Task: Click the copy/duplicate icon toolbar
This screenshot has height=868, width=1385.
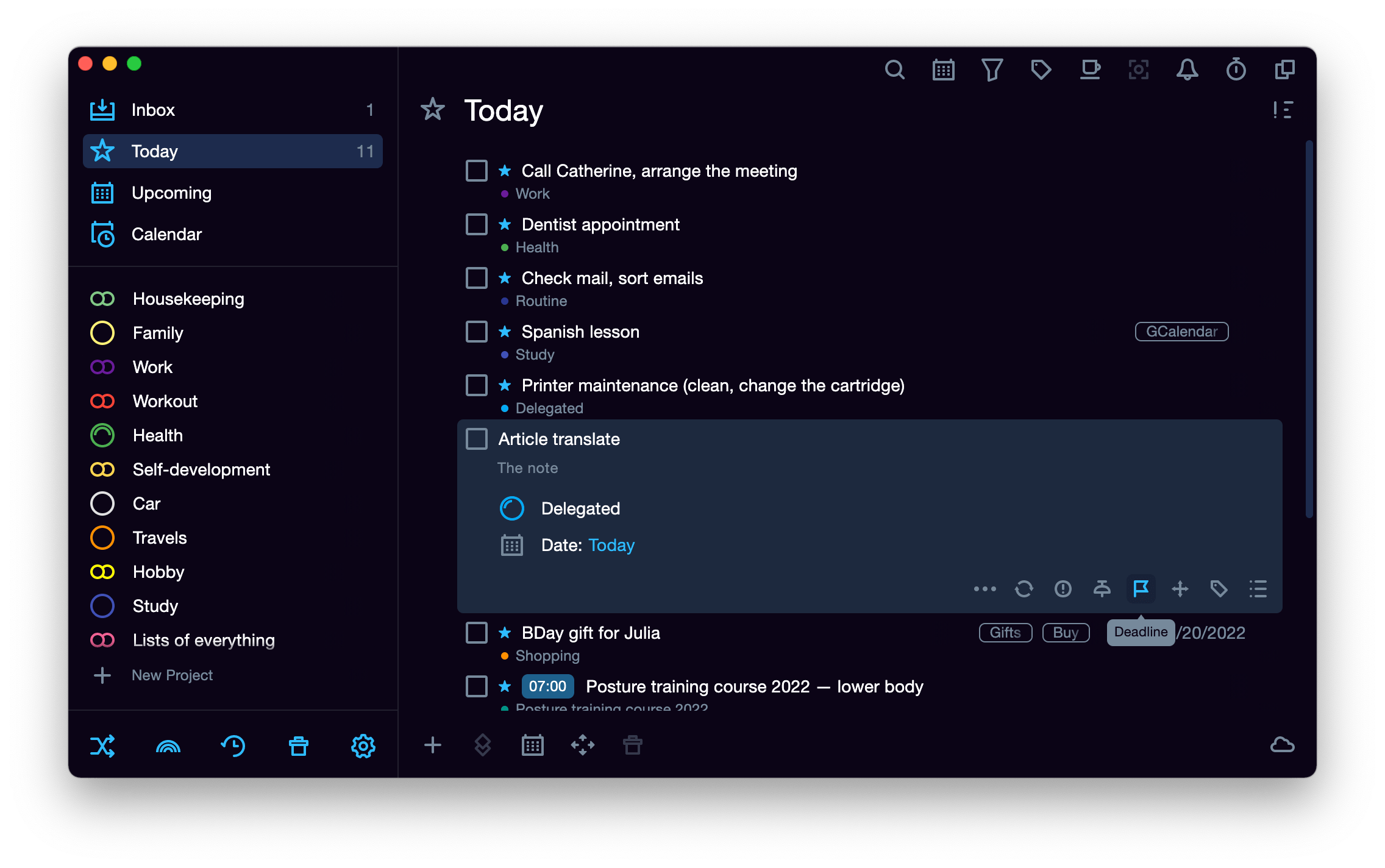Action: tap(1285, 69)
